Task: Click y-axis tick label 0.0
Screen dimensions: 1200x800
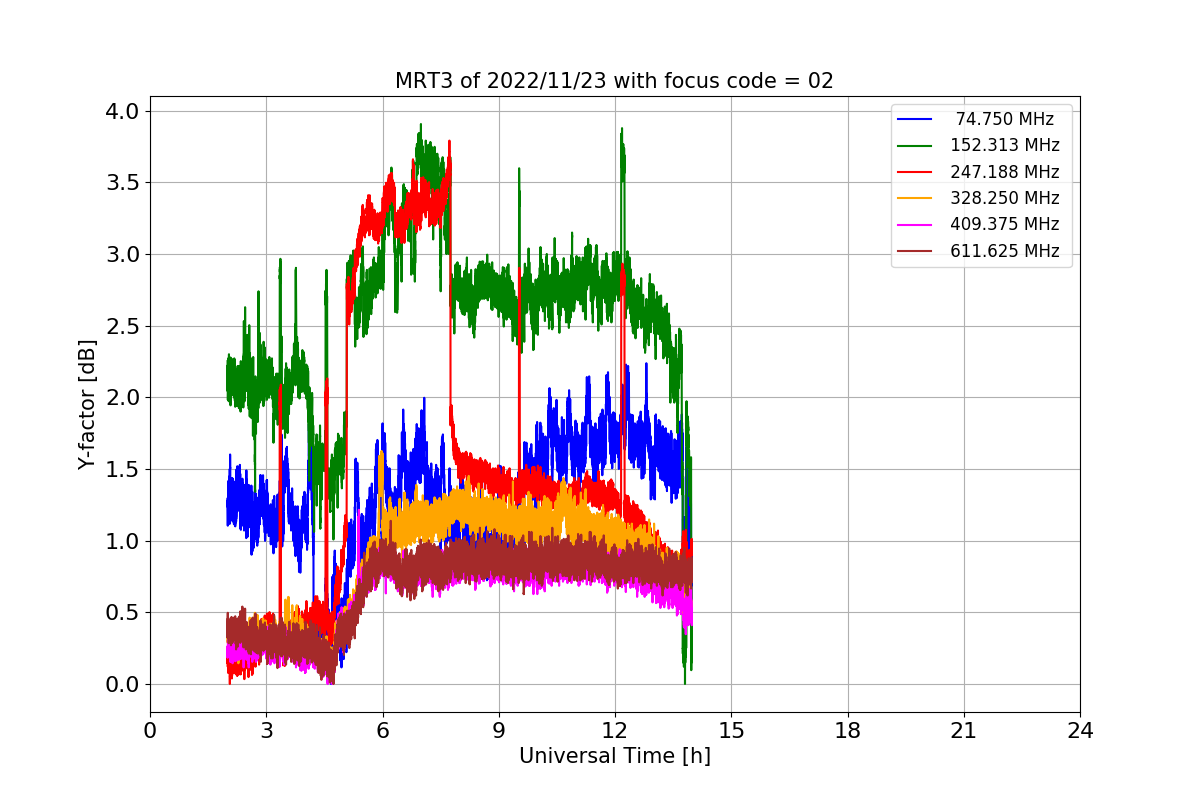Action: click(x=122, y=685)
